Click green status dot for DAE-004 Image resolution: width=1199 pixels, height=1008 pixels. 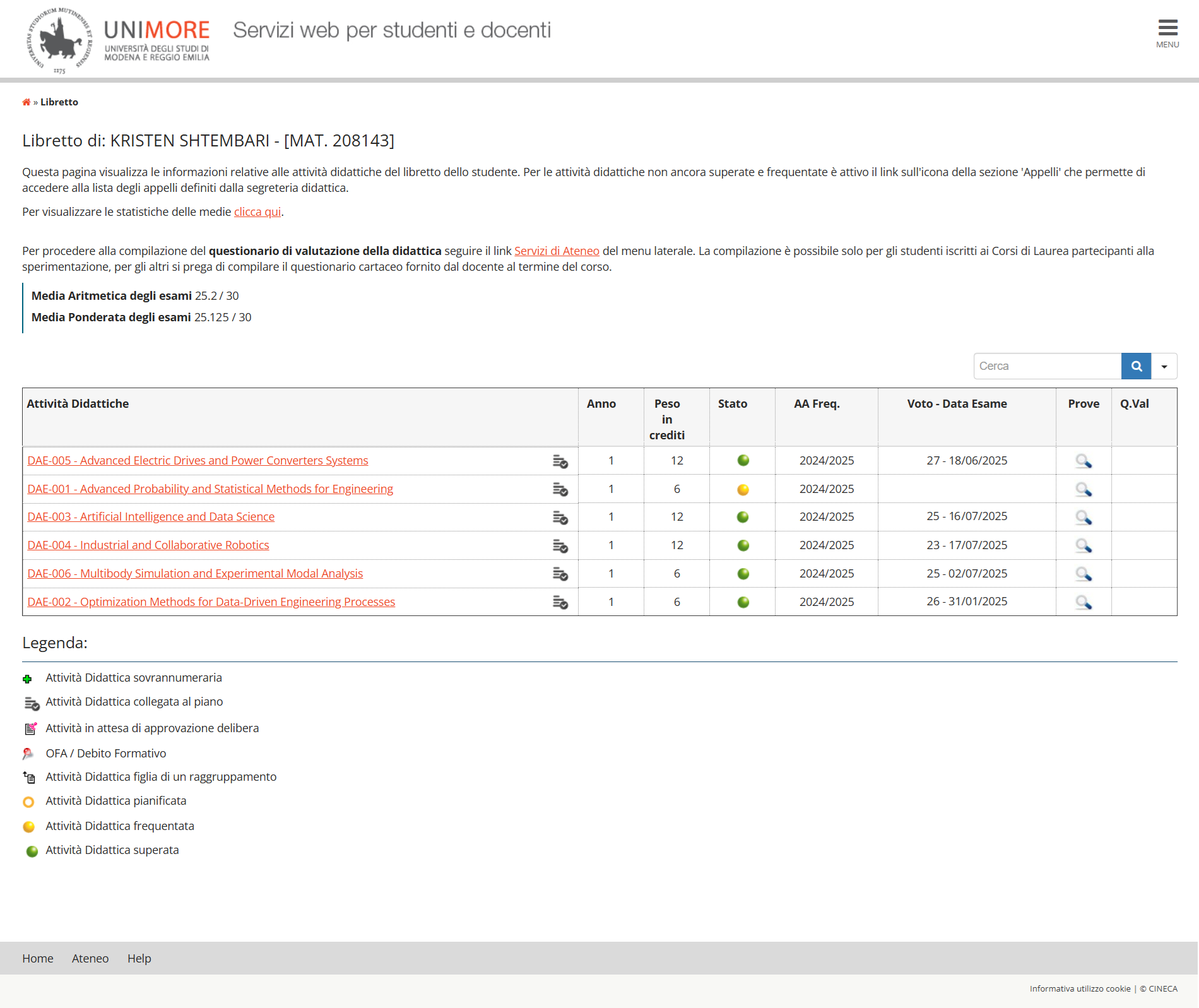[x=743, y=546]
